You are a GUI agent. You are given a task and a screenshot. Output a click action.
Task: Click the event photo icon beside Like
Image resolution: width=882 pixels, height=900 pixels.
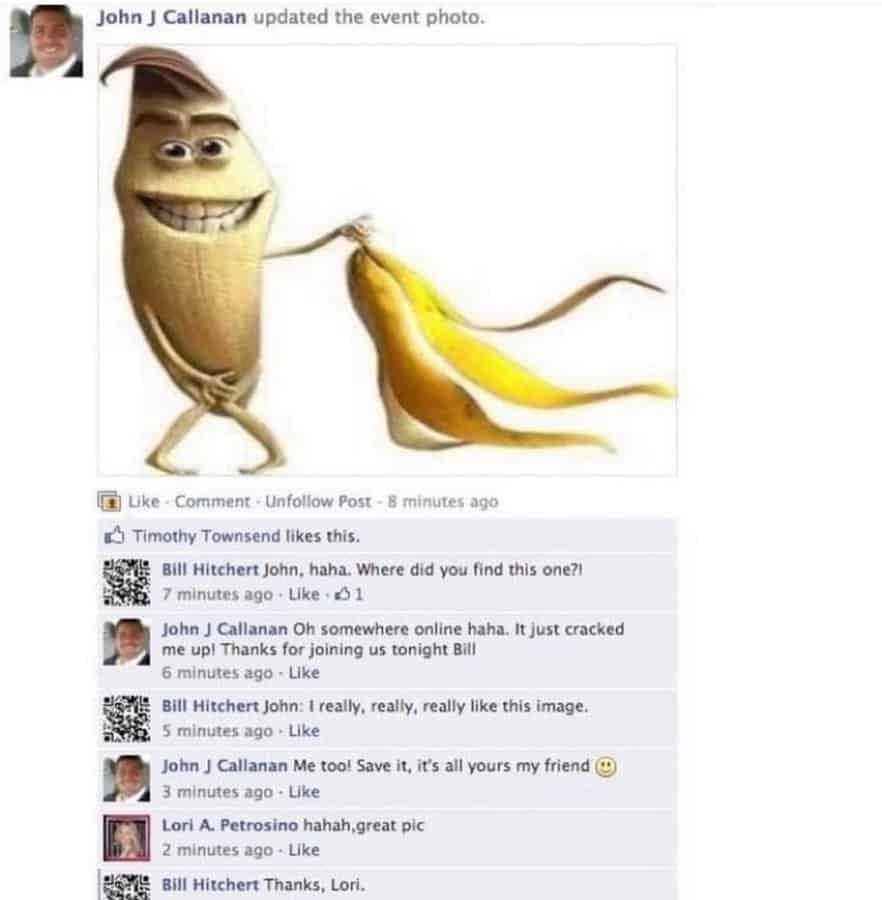tap(109, 502)
